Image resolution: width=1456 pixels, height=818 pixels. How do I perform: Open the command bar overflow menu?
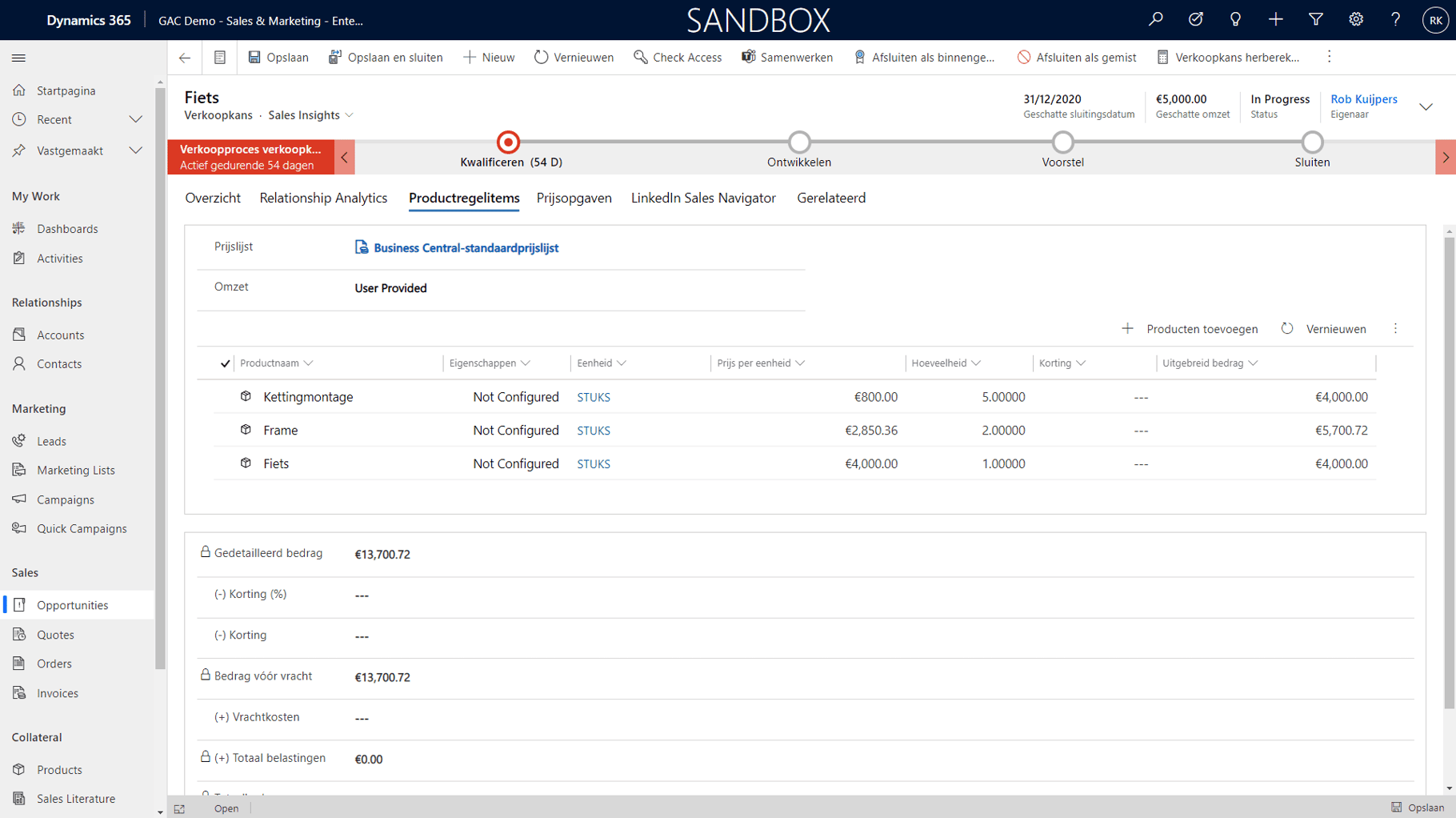point(1330,57)
